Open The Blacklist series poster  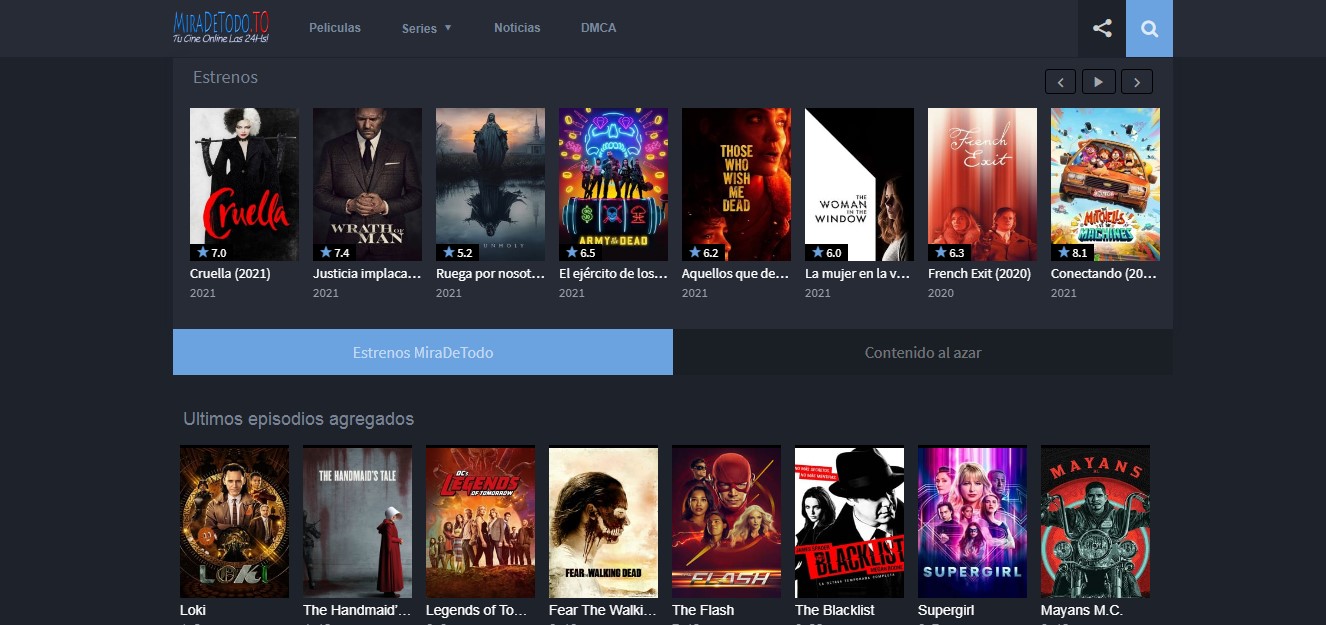849,522
